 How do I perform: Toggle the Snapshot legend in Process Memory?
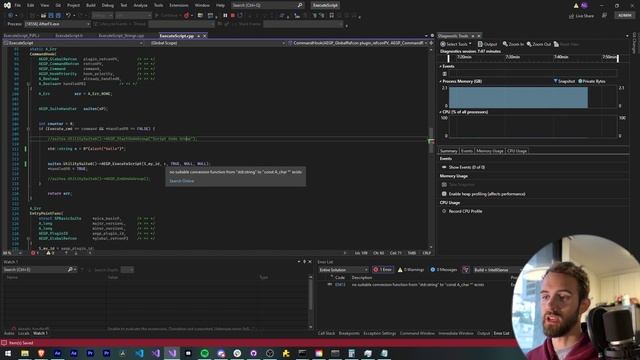tap(564, 81)
